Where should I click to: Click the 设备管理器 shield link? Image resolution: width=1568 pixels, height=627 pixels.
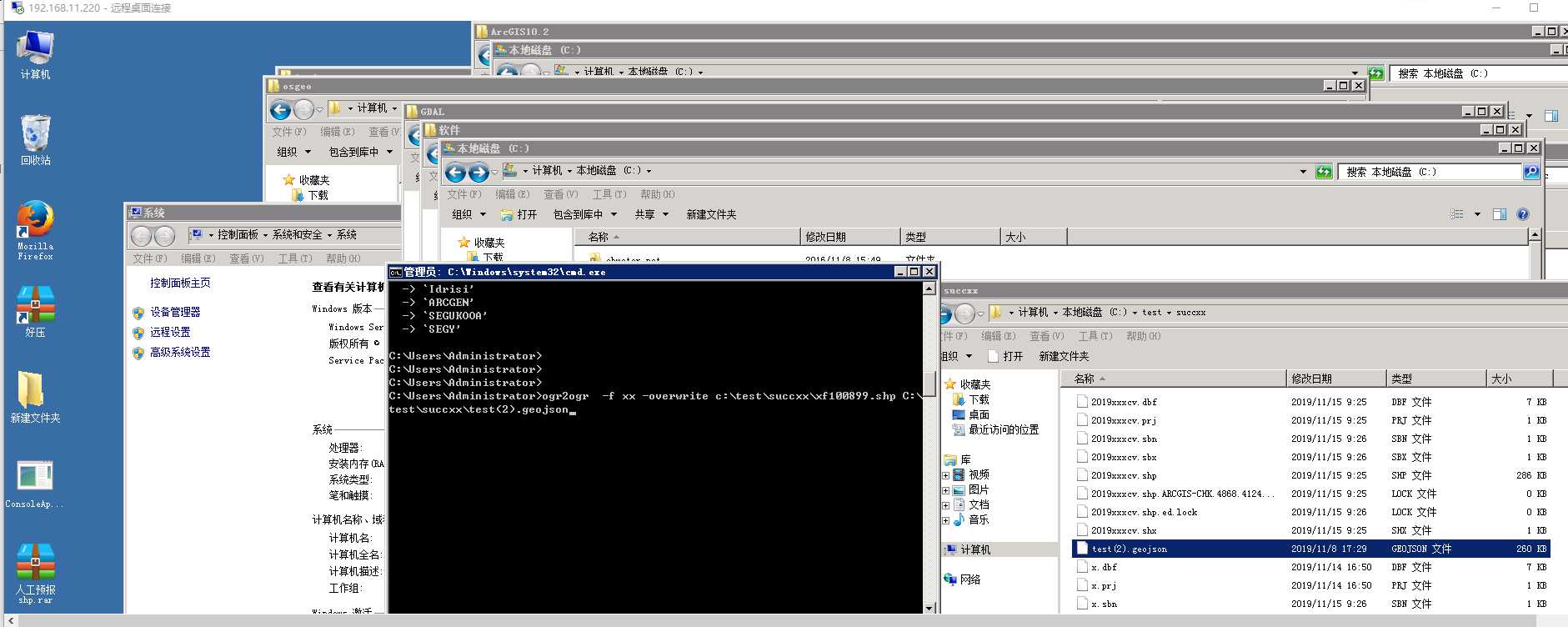175,312
